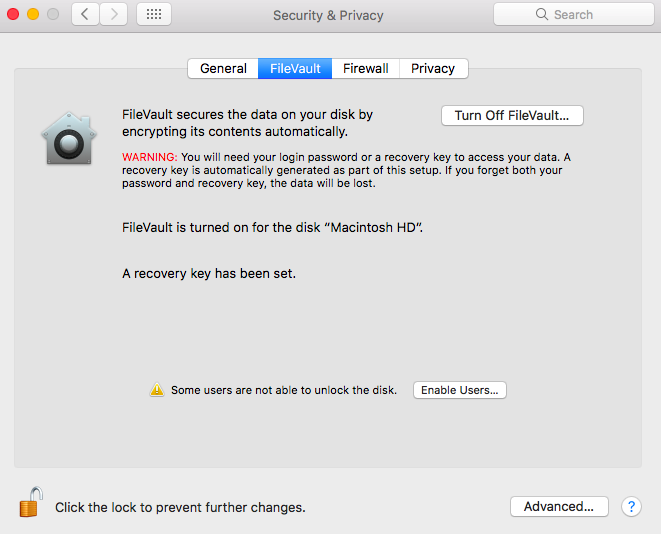Click the Enable Users button
Screen dimensions: 661x534
[x=460, y=390]
